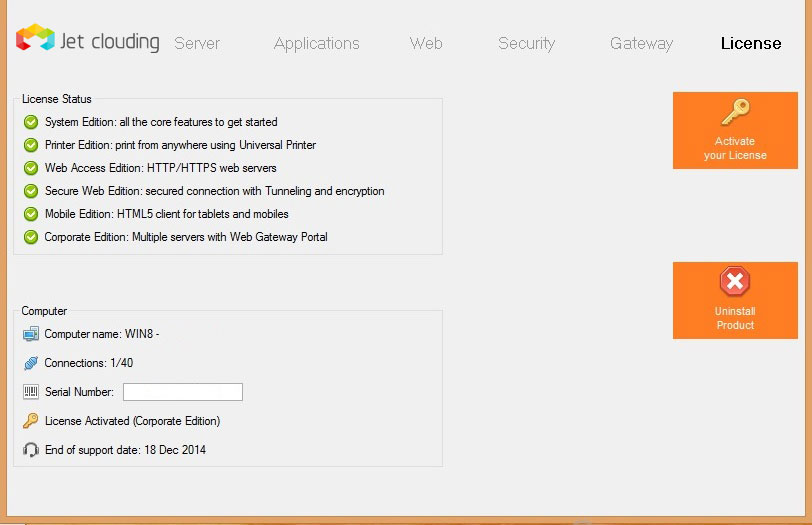Click the Connections plug icon
The height and width of the screenshot is (525, 812).
pyautogui.click(x=31, y=363)
